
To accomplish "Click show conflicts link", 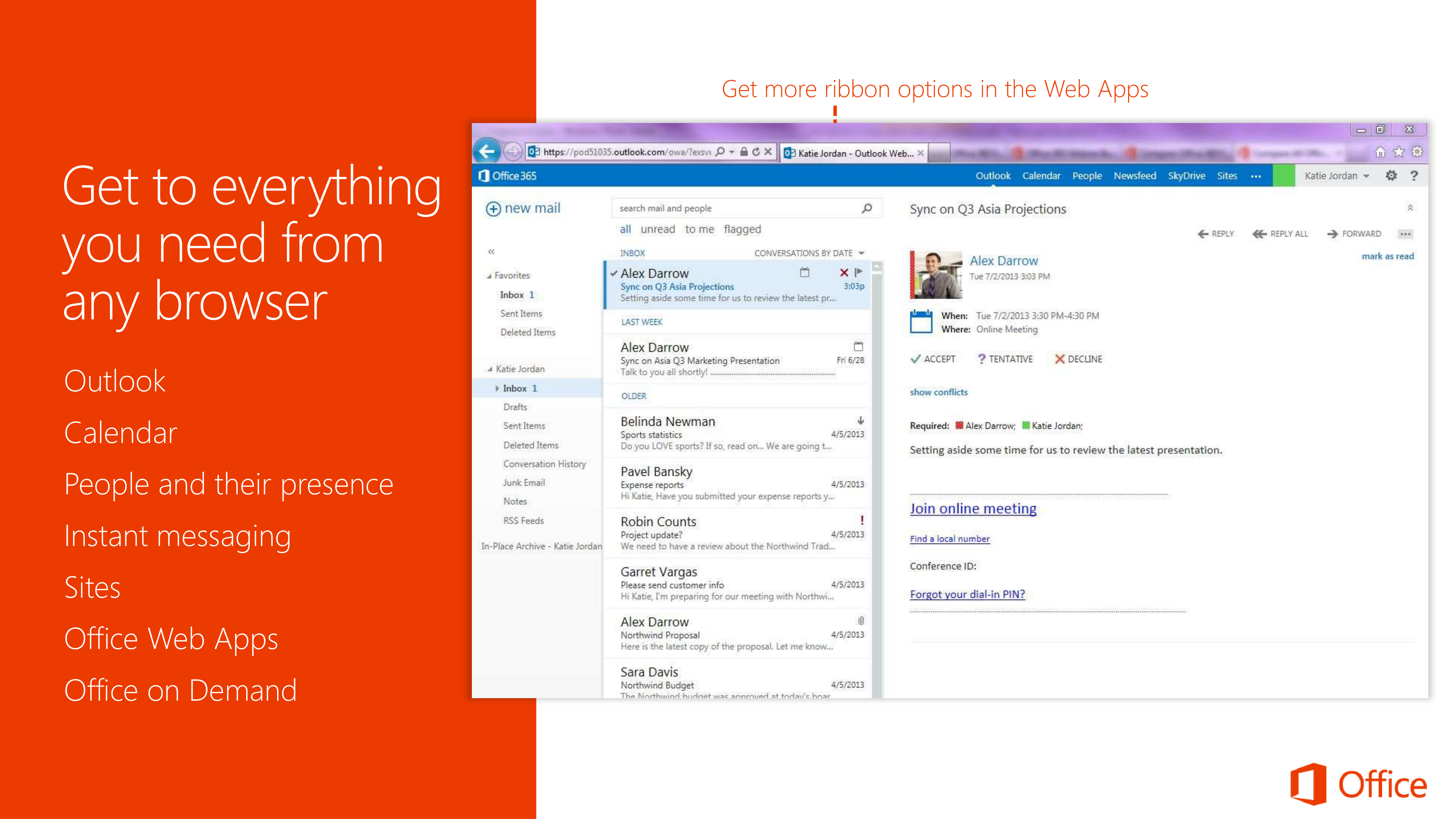I will [938, 392].
